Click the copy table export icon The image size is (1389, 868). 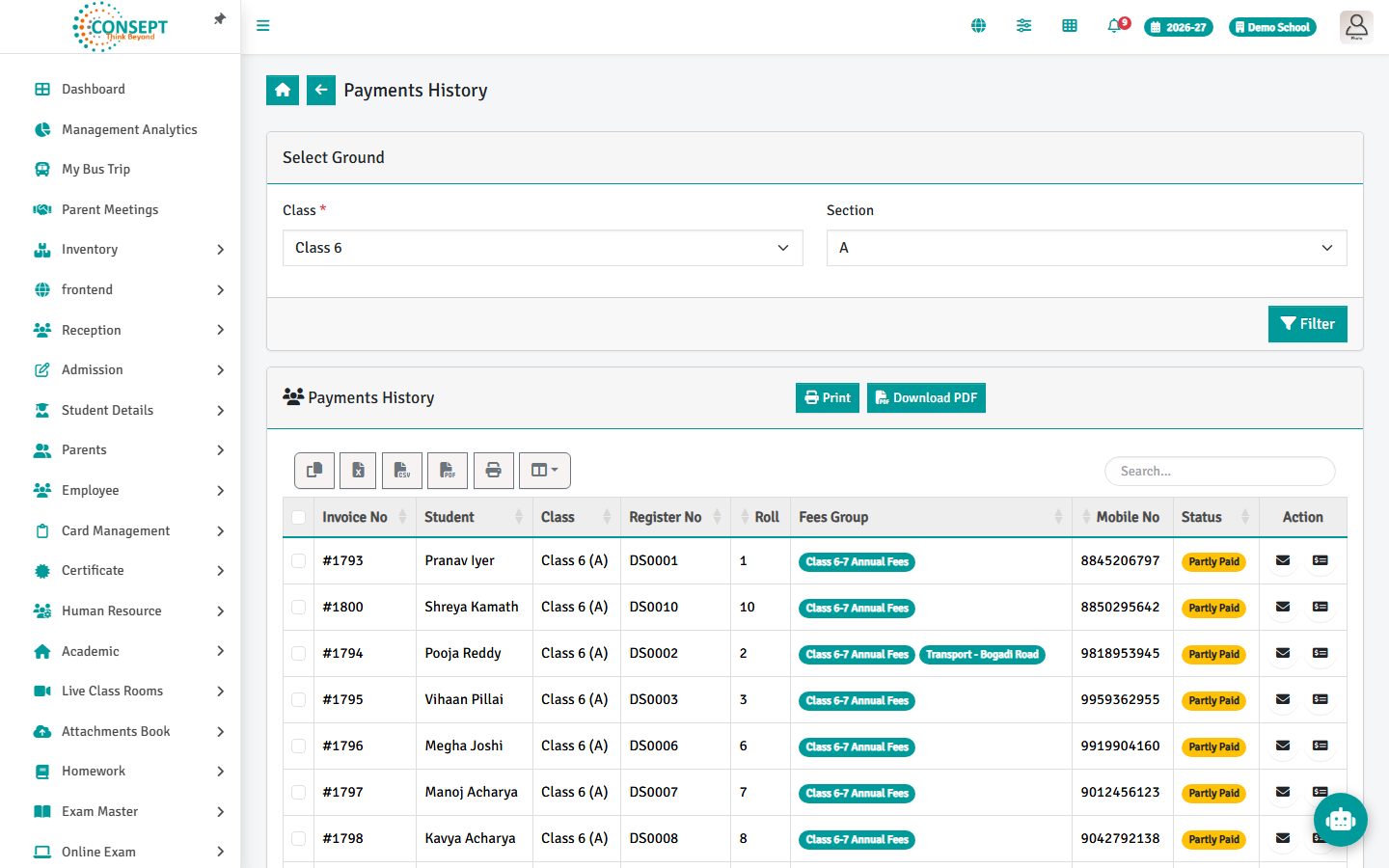314,471
